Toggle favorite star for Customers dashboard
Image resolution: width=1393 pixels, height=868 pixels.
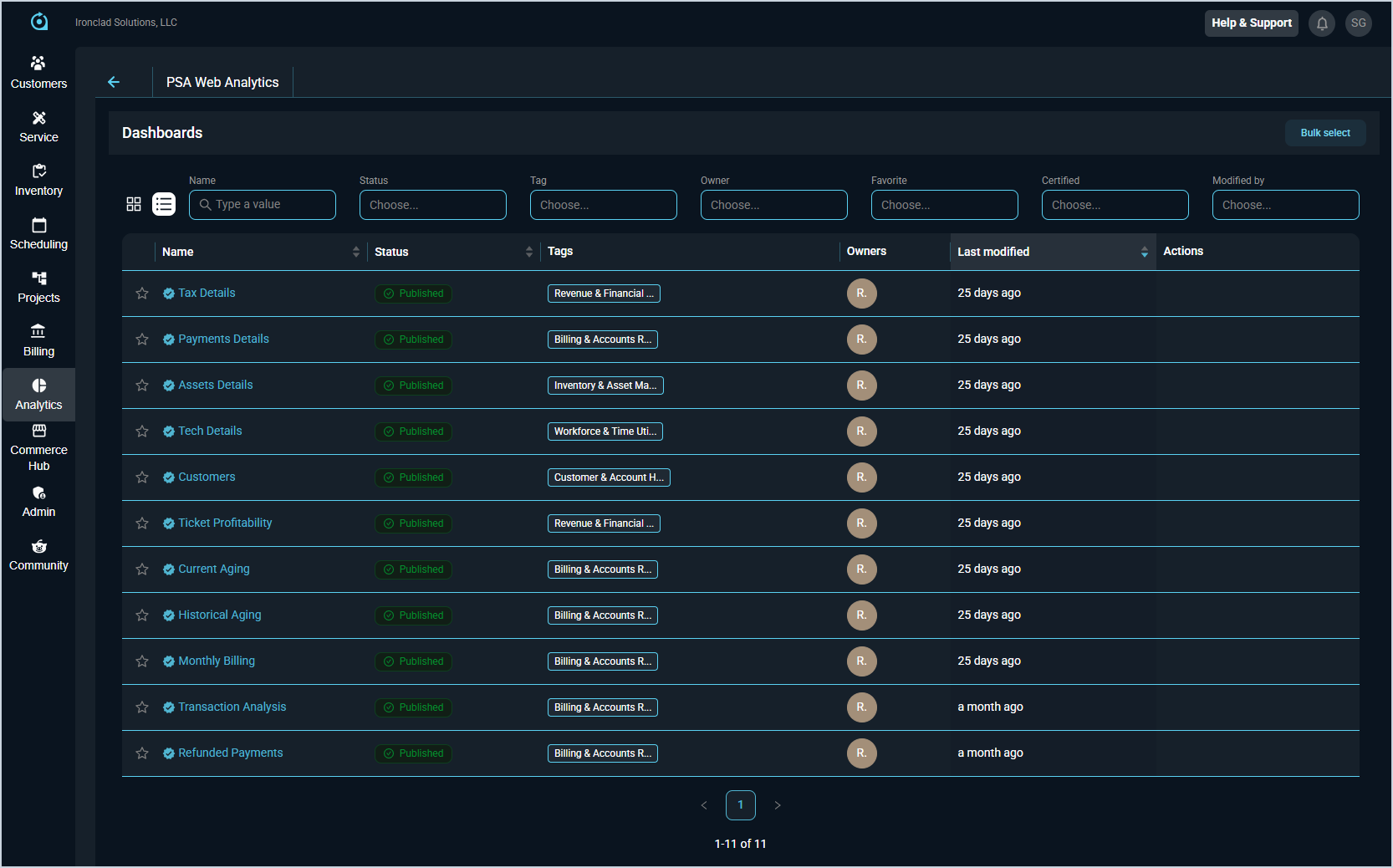(142, 477)
